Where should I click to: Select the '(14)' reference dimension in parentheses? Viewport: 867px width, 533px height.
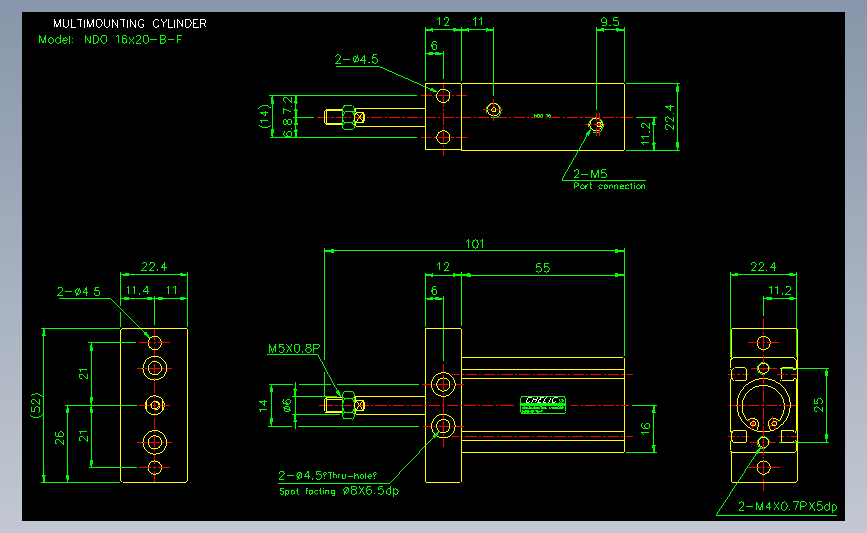pos(264,116)
